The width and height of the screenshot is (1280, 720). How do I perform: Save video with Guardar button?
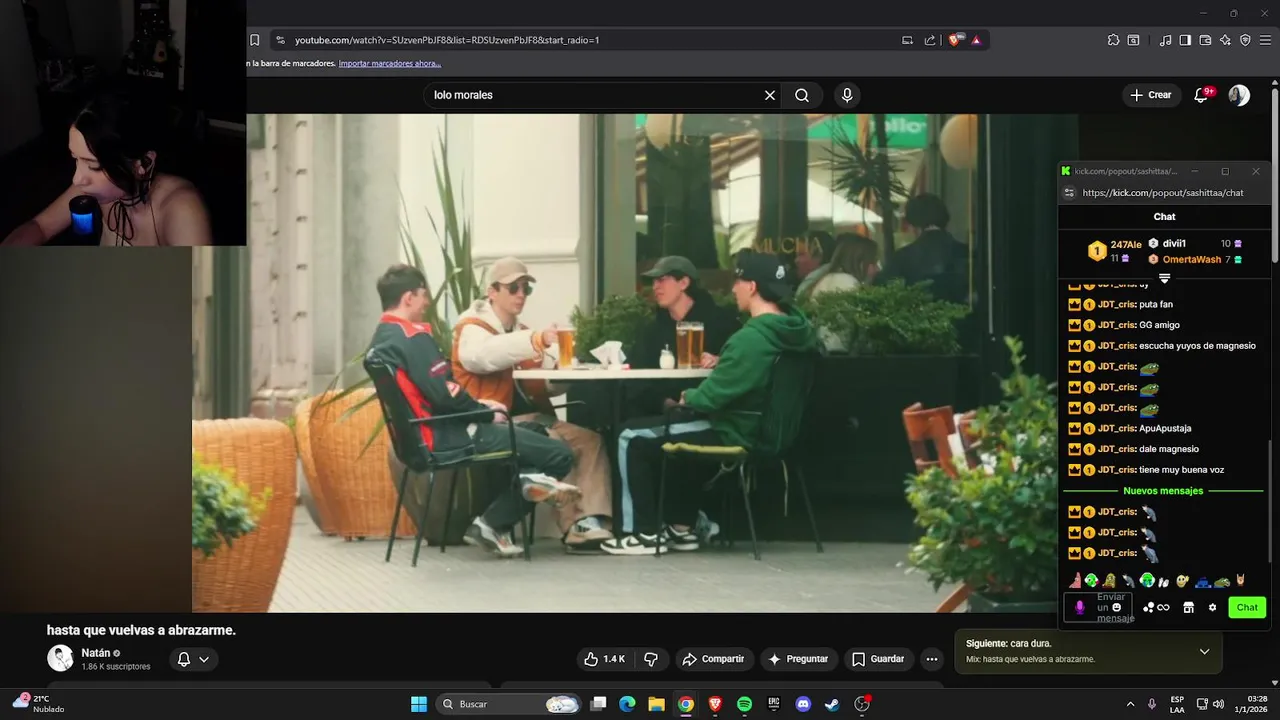pyautogui.click(x=878, y=659)
